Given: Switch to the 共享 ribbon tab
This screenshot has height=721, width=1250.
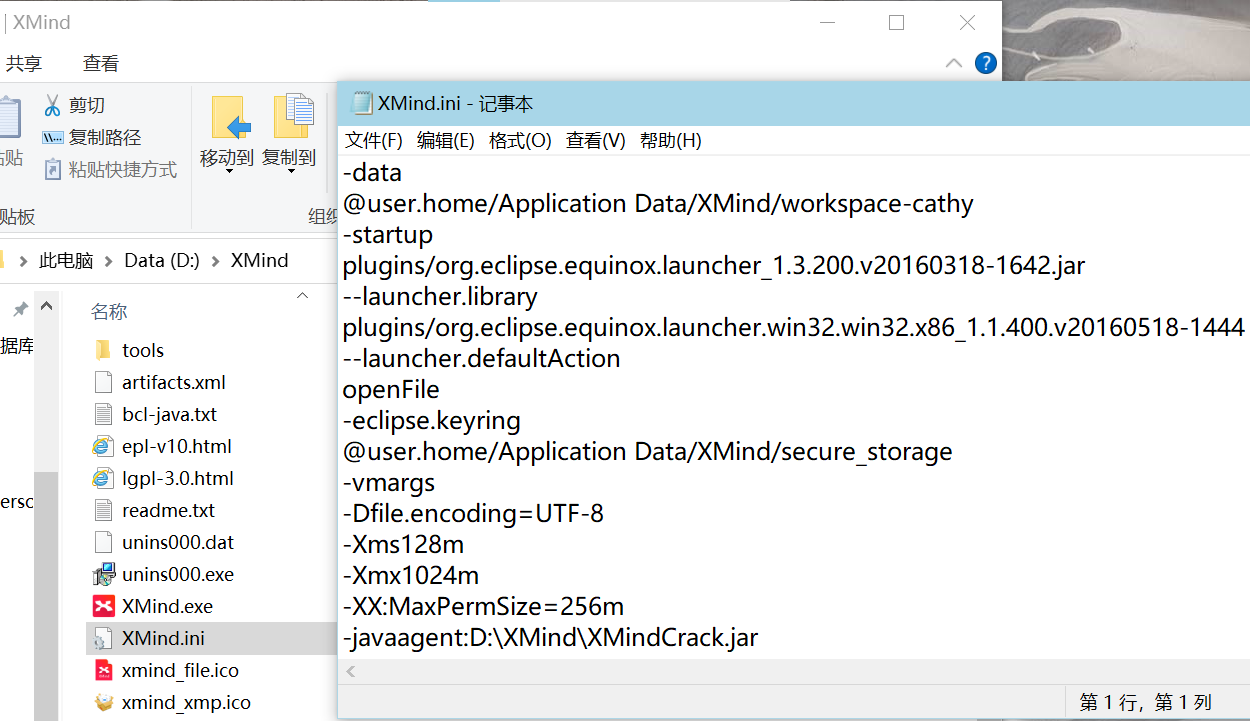Looking at the screenshot, I should click(24, 64).
